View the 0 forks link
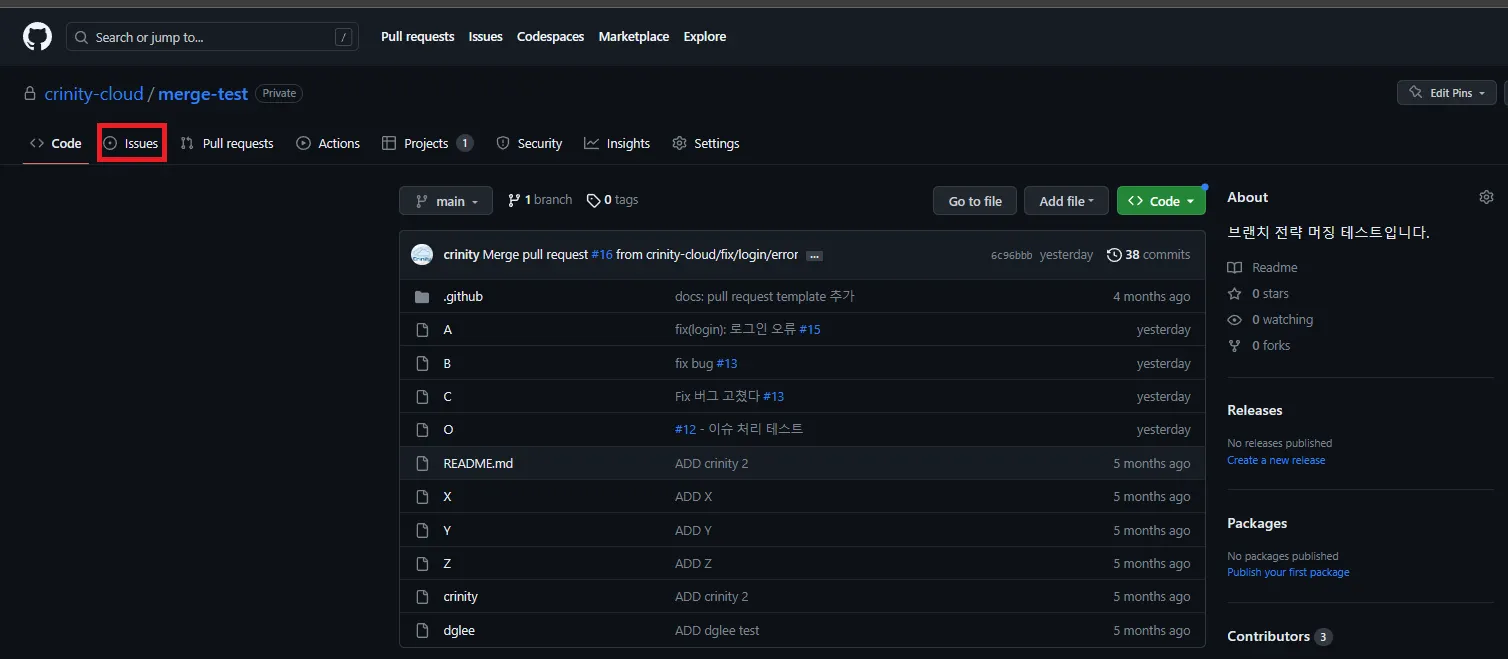This screenshot has height=659, width=1508. (1259, 346)
